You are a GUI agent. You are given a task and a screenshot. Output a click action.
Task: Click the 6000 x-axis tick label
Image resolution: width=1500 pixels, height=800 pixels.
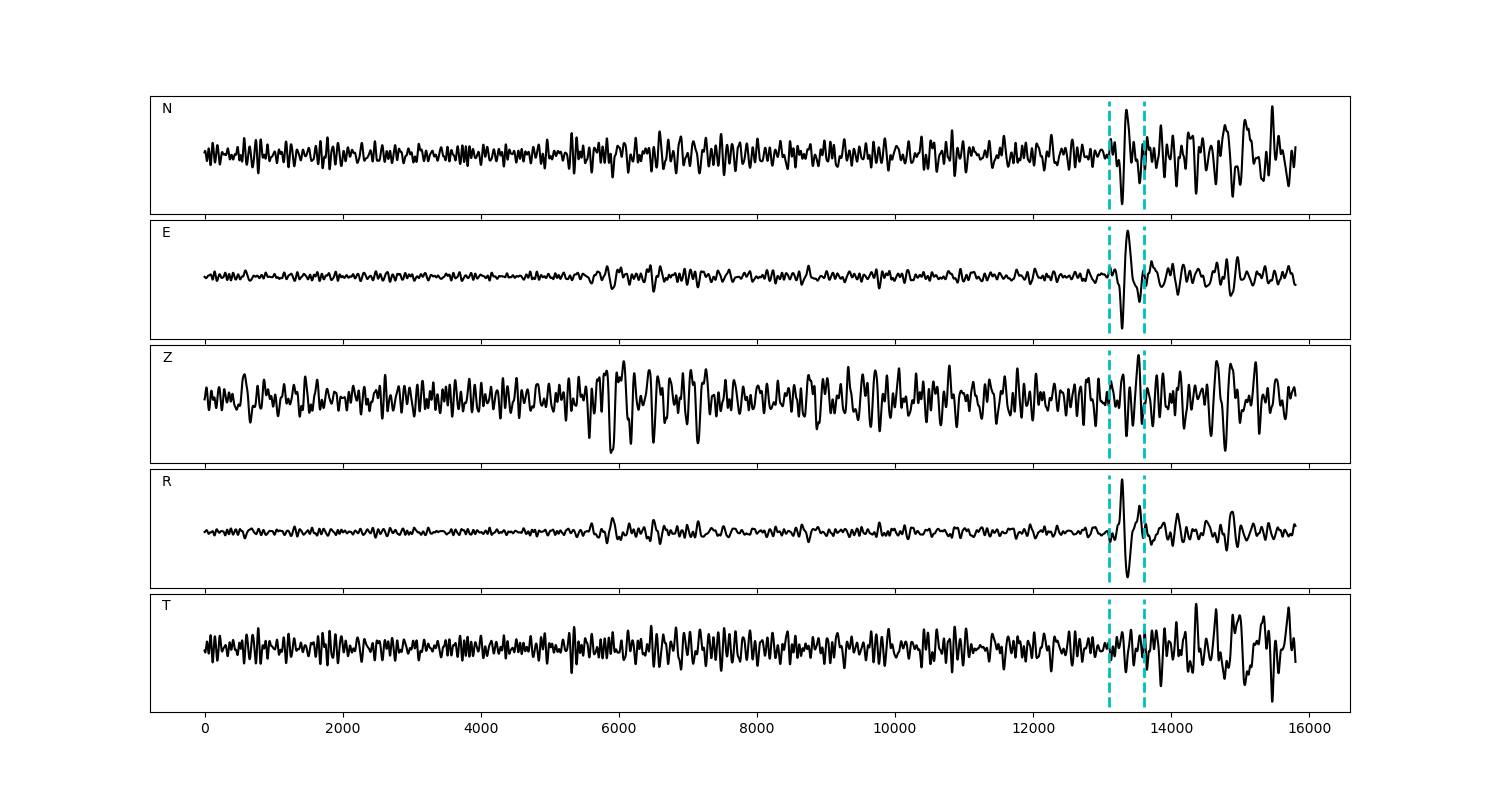619,729
